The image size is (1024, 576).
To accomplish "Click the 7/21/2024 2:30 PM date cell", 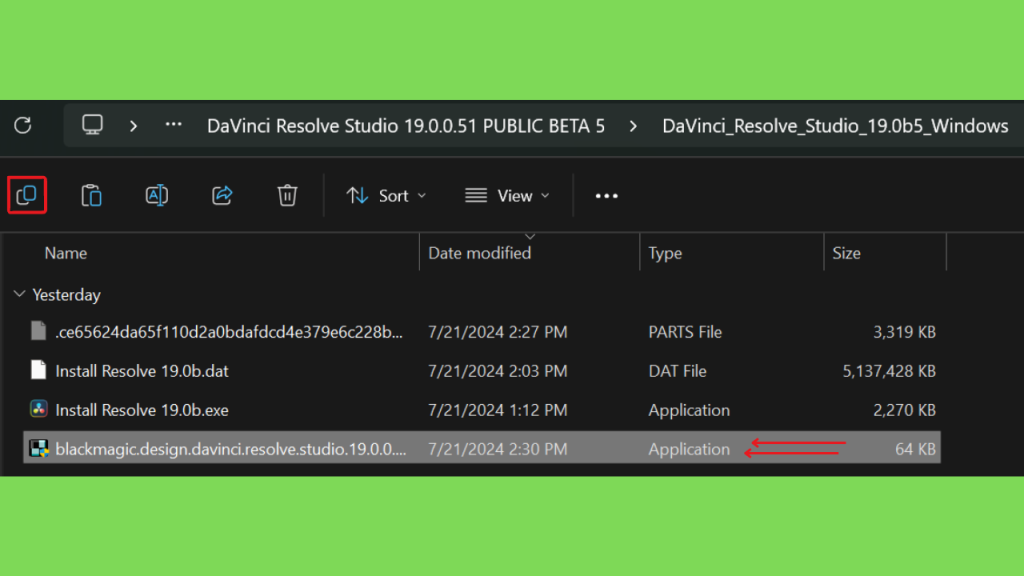I will pos(498,449).
